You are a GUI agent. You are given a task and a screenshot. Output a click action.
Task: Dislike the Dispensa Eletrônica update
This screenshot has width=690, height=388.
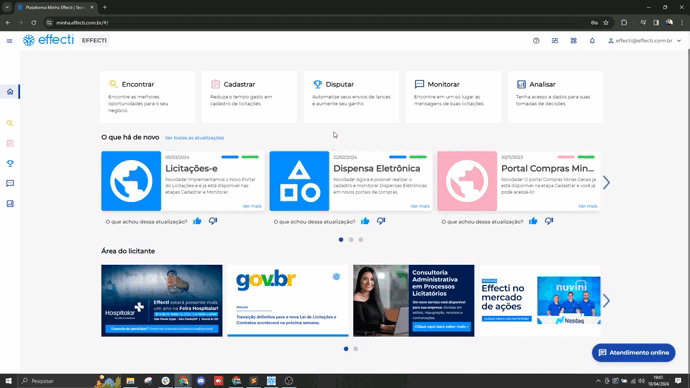381,221
